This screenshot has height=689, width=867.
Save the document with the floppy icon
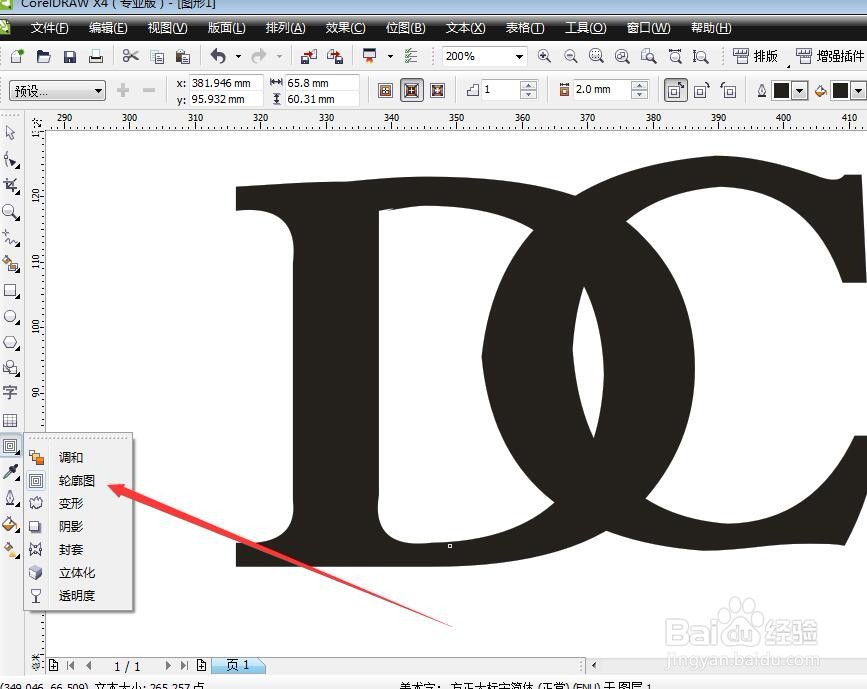(70, 56)
